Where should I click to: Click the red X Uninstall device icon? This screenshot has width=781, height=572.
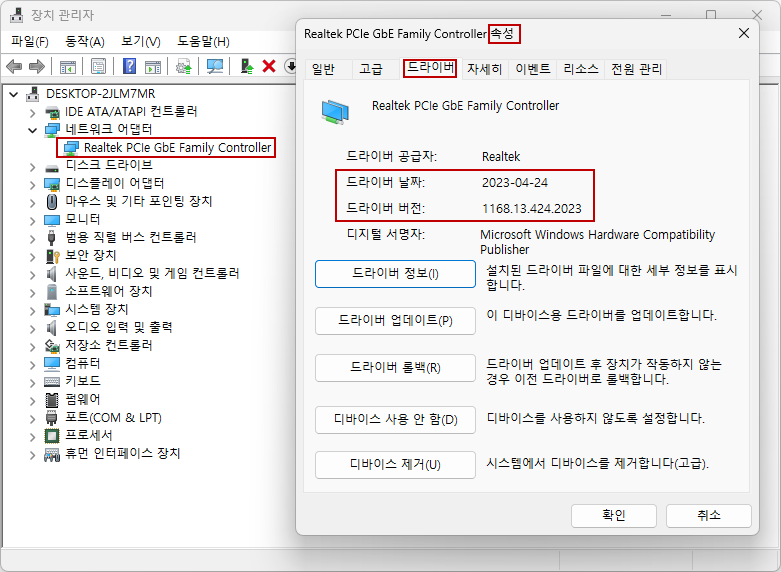(x=269, y=66)
